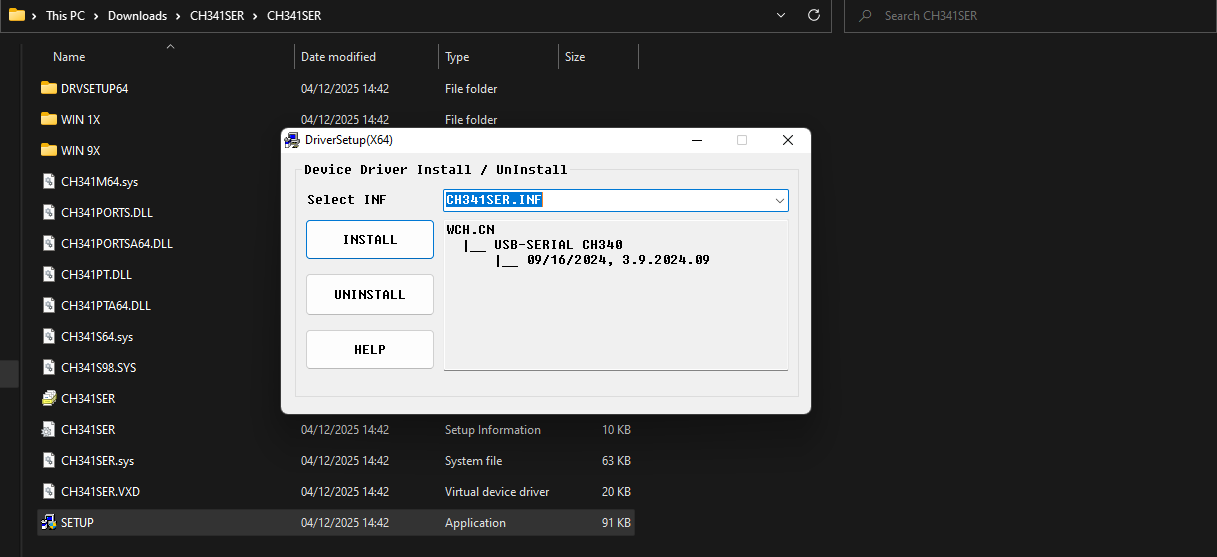This screenshot has height=557, width=1217.
Task: Select the CH341SER.VXD file icon
Action: (x=49, y=491)
